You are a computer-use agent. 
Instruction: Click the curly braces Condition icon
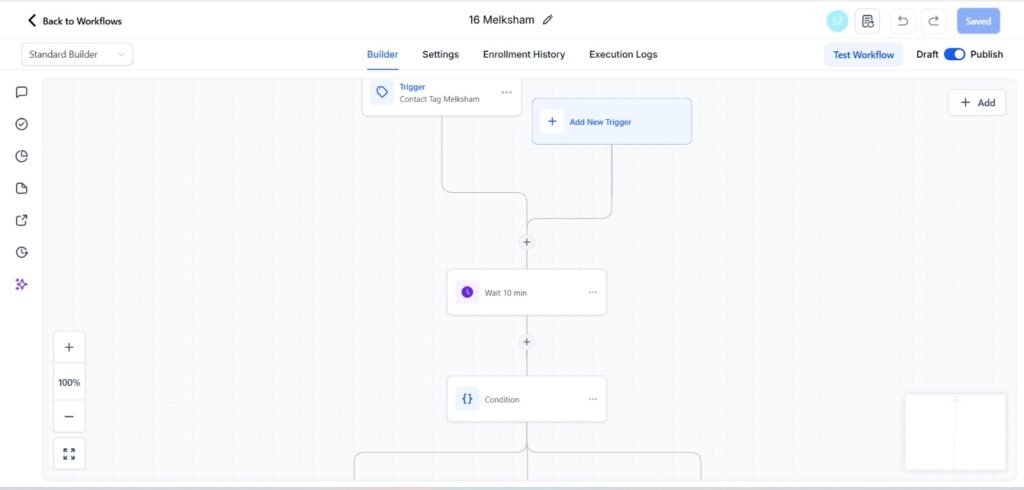point(467,399)
